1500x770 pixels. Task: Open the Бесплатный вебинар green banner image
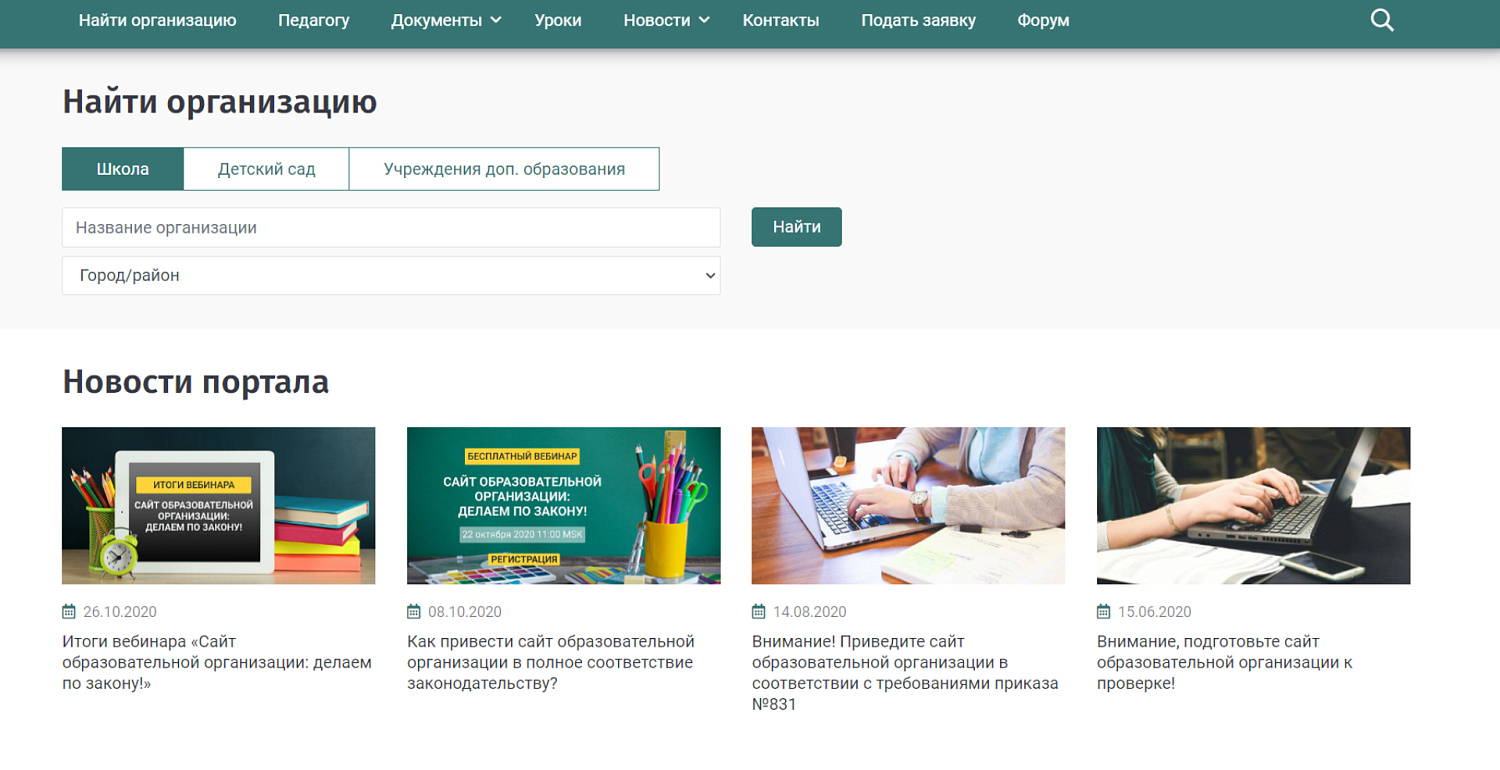click(563, 506)
